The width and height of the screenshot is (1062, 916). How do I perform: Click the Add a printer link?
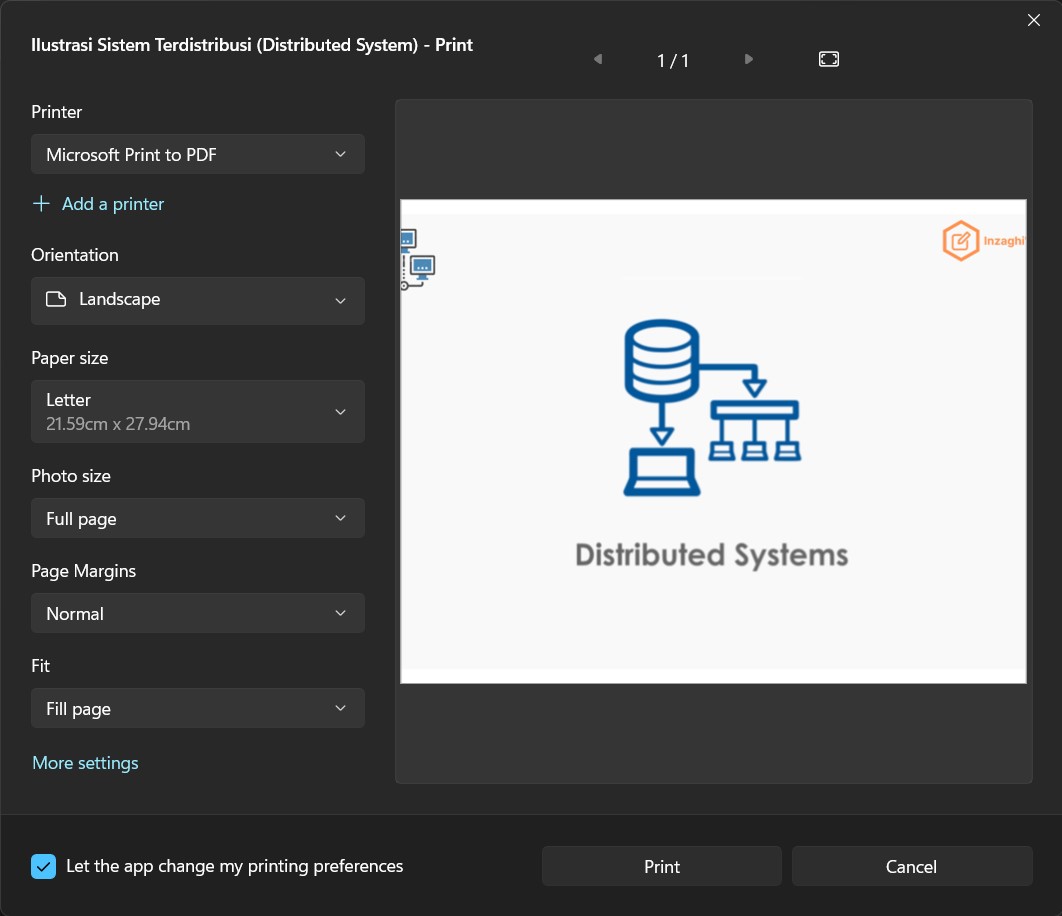[x=113, y=204]
